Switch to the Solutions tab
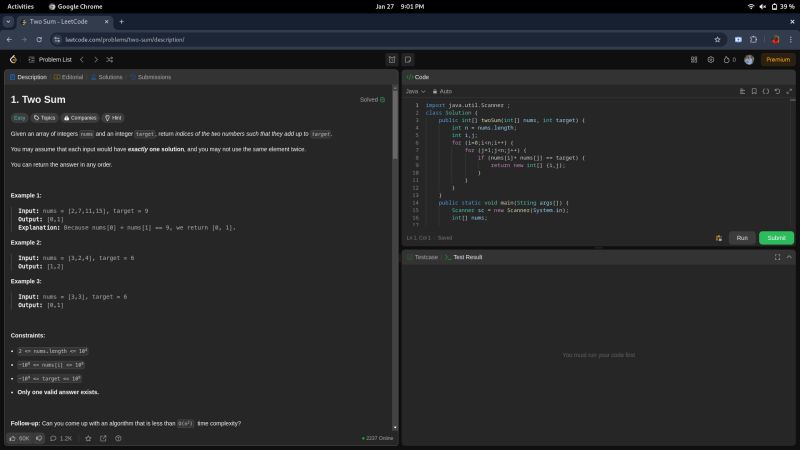 coord(107,77)
